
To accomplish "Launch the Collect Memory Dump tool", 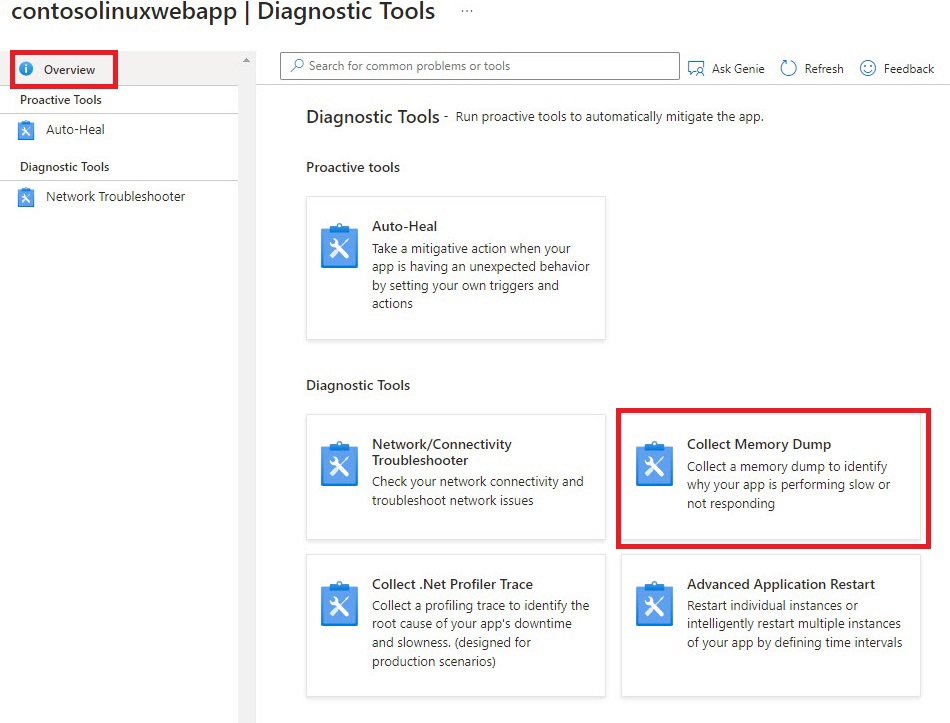I will pyautogui.click(x=770, y=477).
